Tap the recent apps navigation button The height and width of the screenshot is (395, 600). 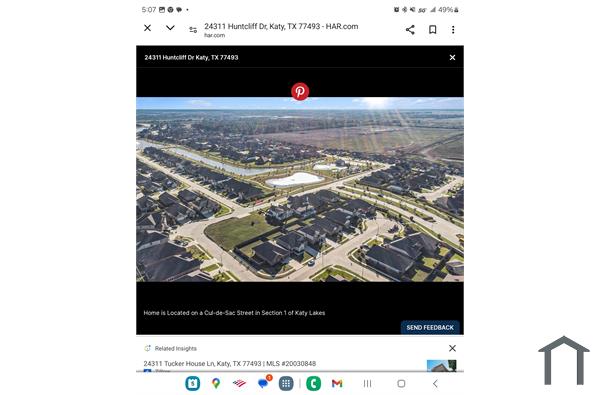[367, 383]
